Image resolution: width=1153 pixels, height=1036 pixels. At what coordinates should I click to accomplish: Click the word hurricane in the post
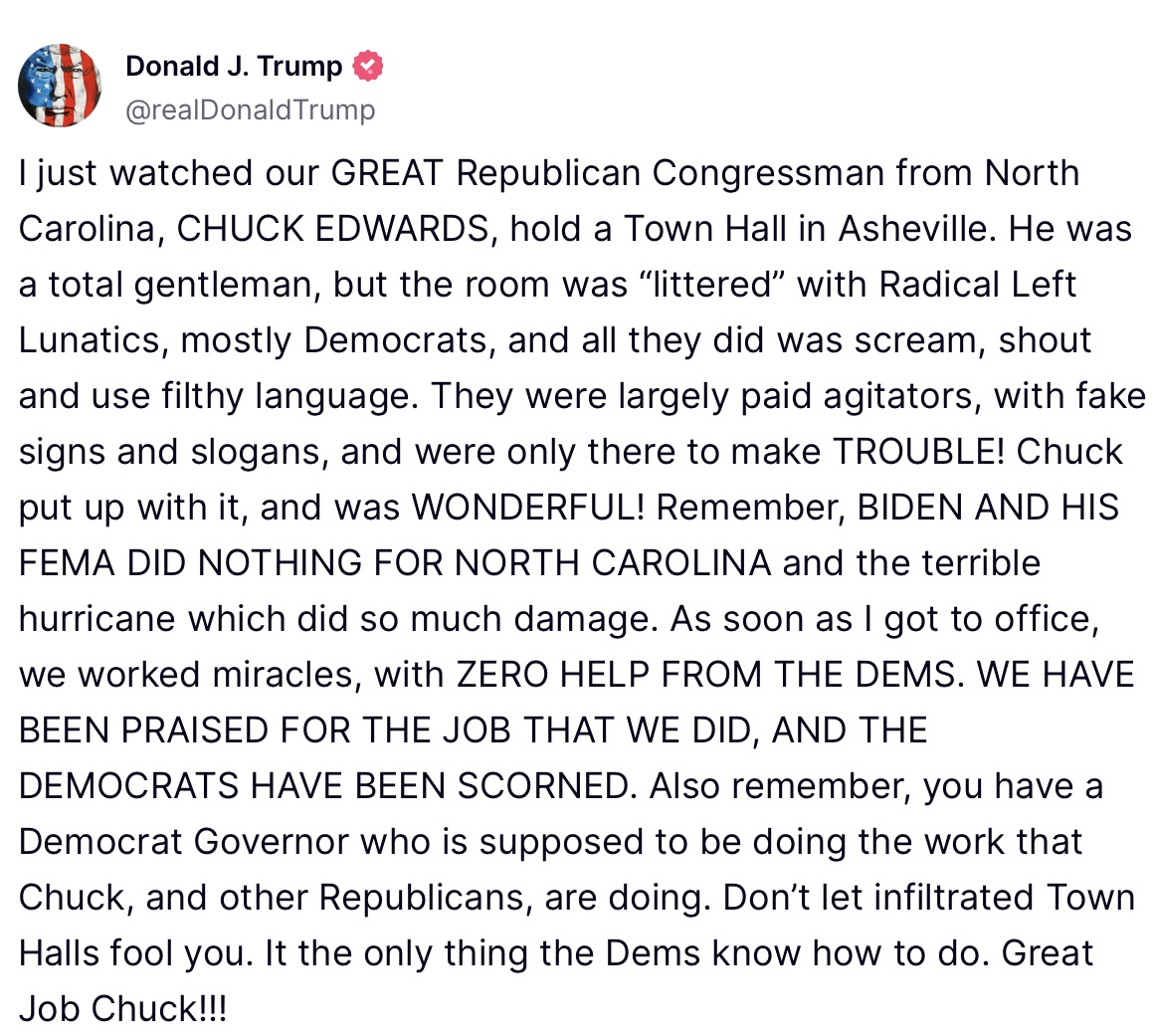tap(97, 619)
